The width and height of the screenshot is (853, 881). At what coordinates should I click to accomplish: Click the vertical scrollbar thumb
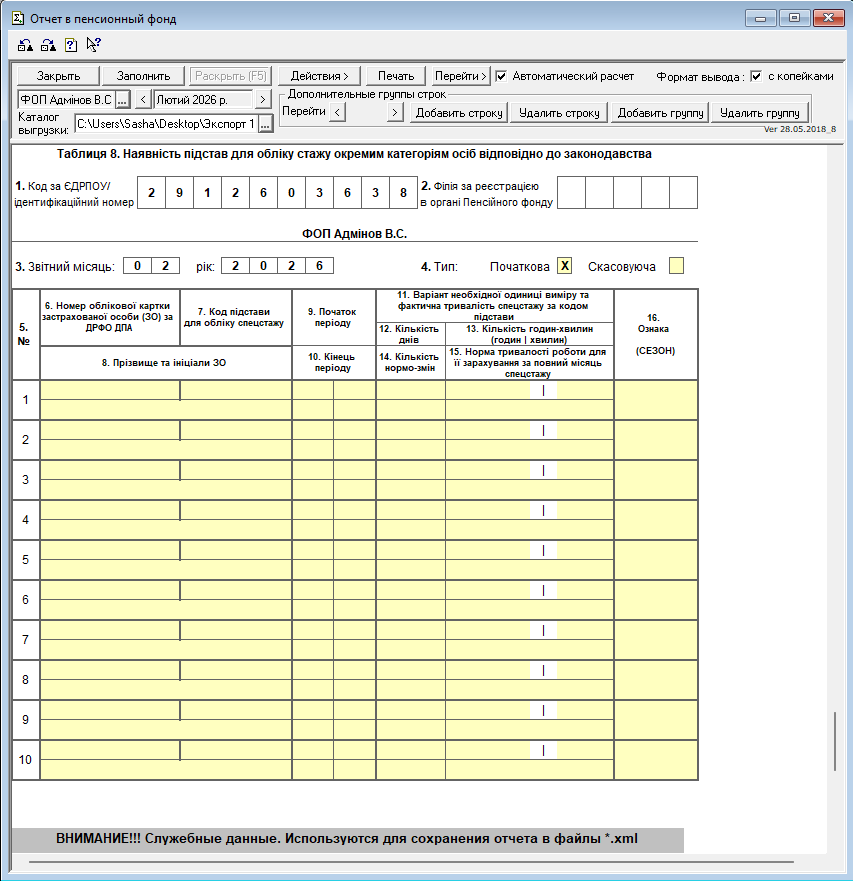(835, 741)
